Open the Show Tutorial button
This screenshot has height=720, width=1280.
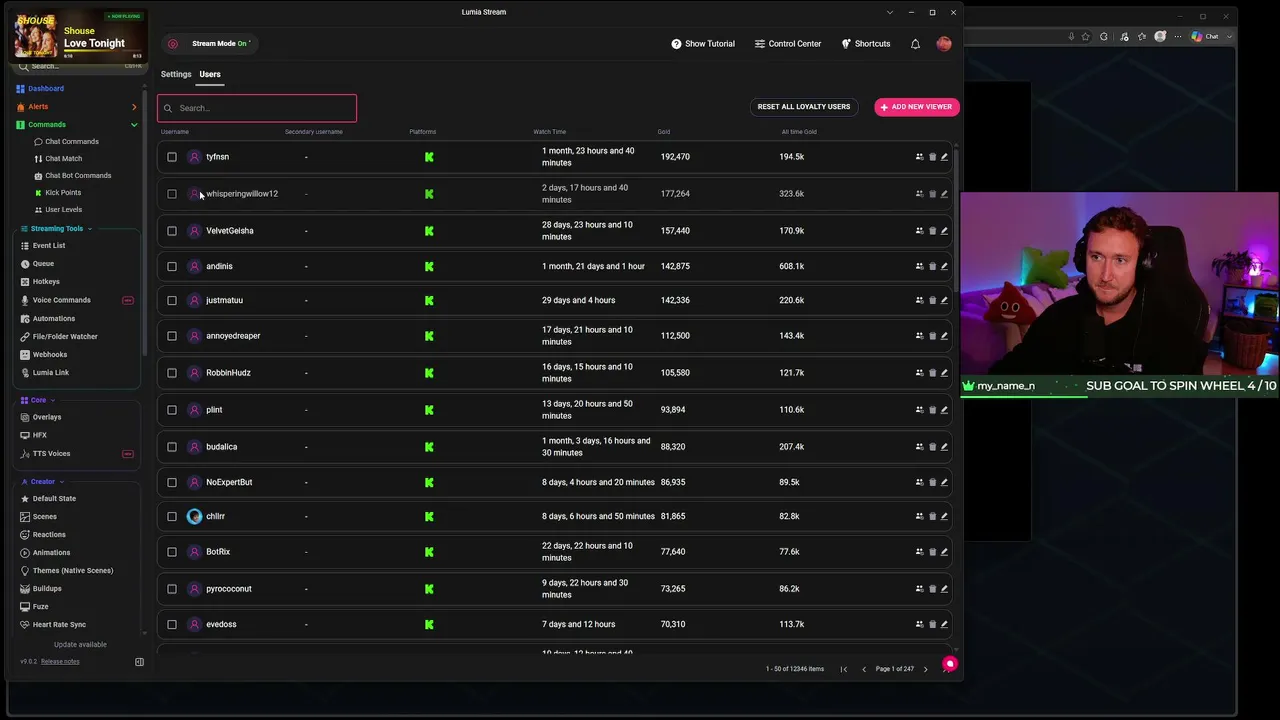[x=703, y=44]
